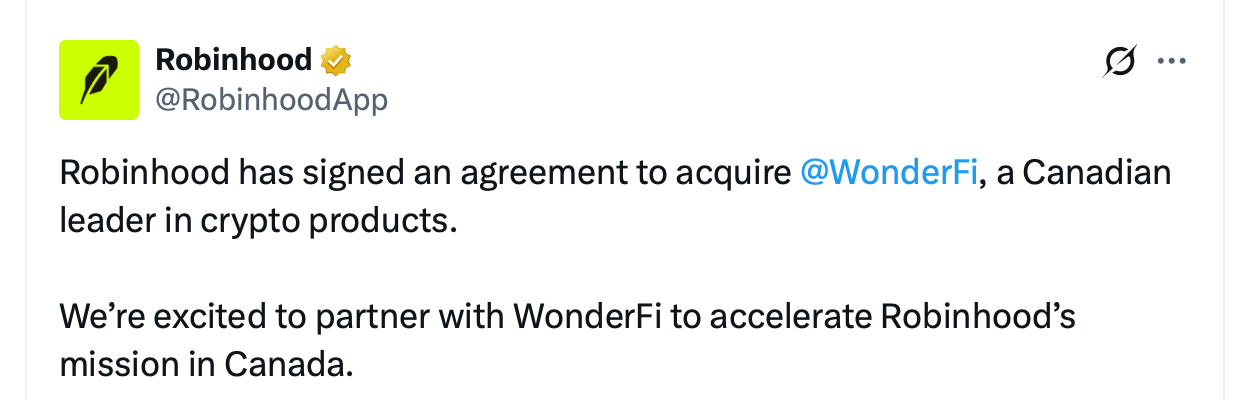Open the Grok explain-post icon
Viewport: 1248px width, 400px height.
tap(1120, 62)
